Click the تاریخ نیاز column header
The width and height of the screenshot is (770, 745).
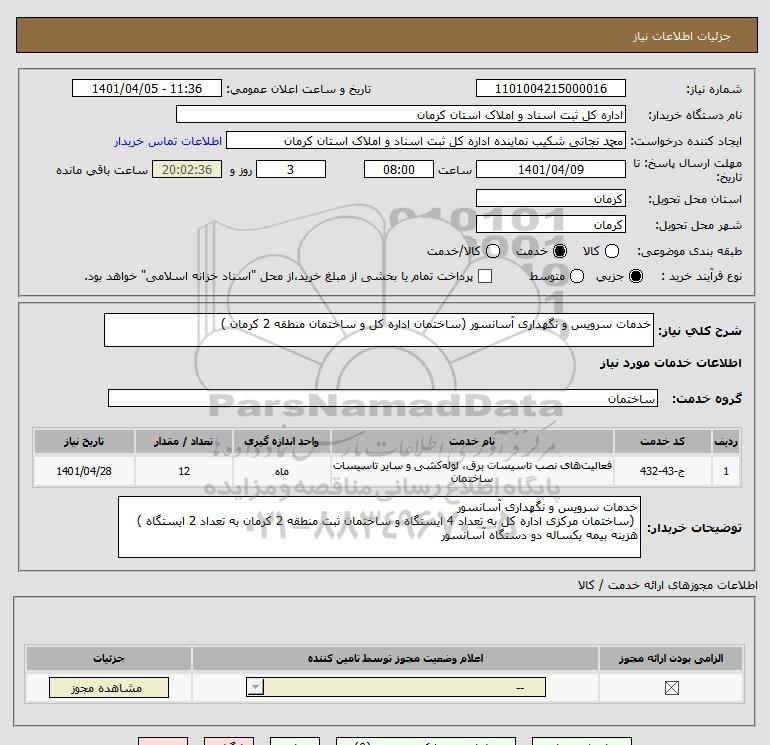[x=84, y=441]
